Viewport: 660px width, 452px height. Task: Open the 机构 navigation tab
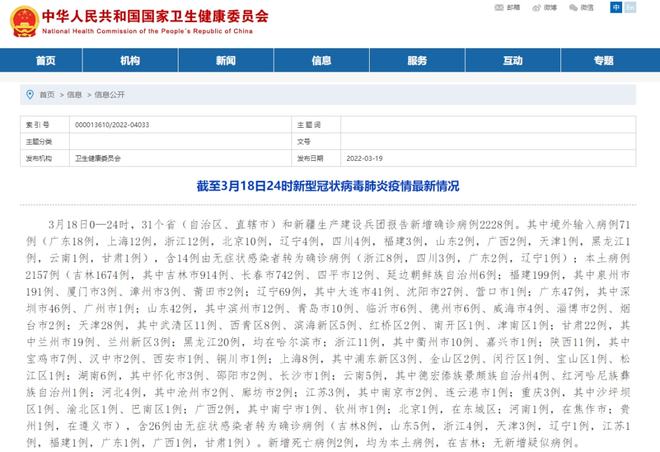point(130,60)
